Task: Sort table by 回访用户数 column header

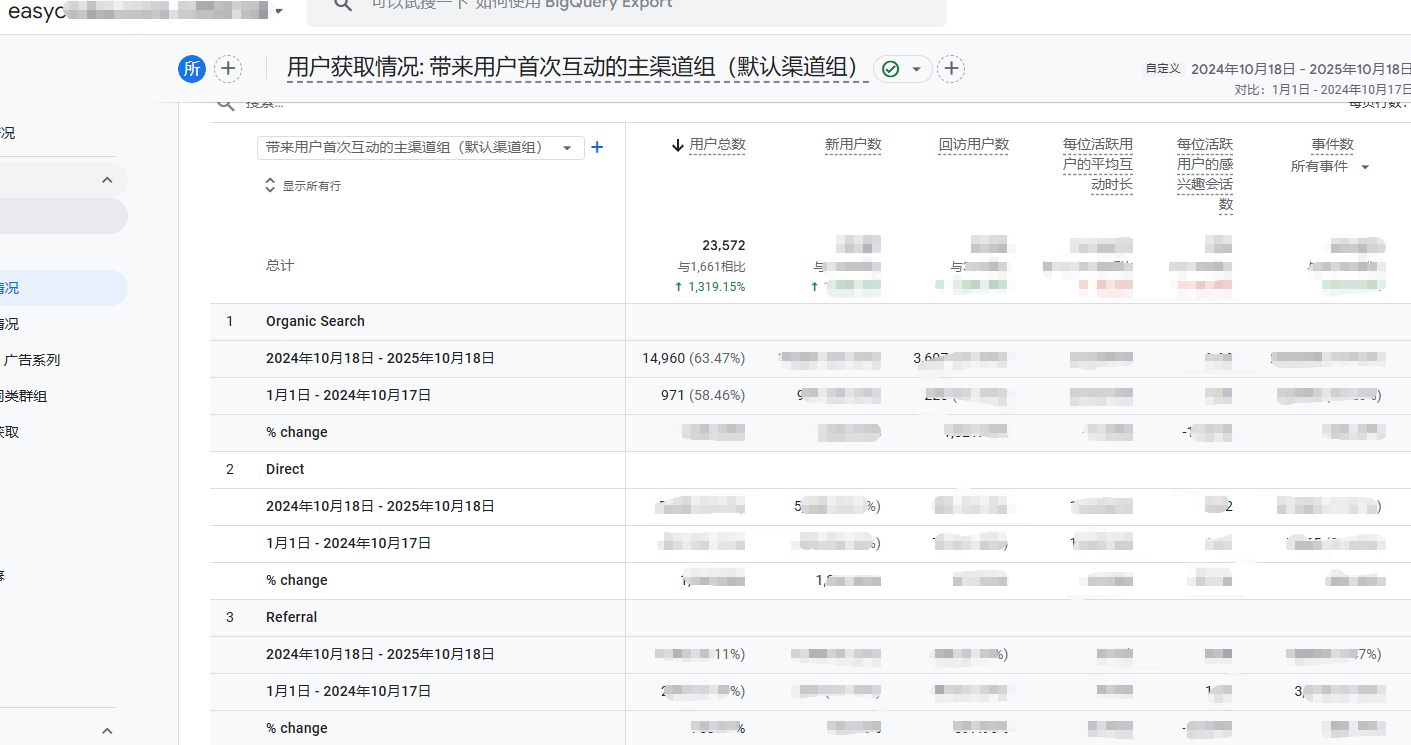Action: [973, 145]
